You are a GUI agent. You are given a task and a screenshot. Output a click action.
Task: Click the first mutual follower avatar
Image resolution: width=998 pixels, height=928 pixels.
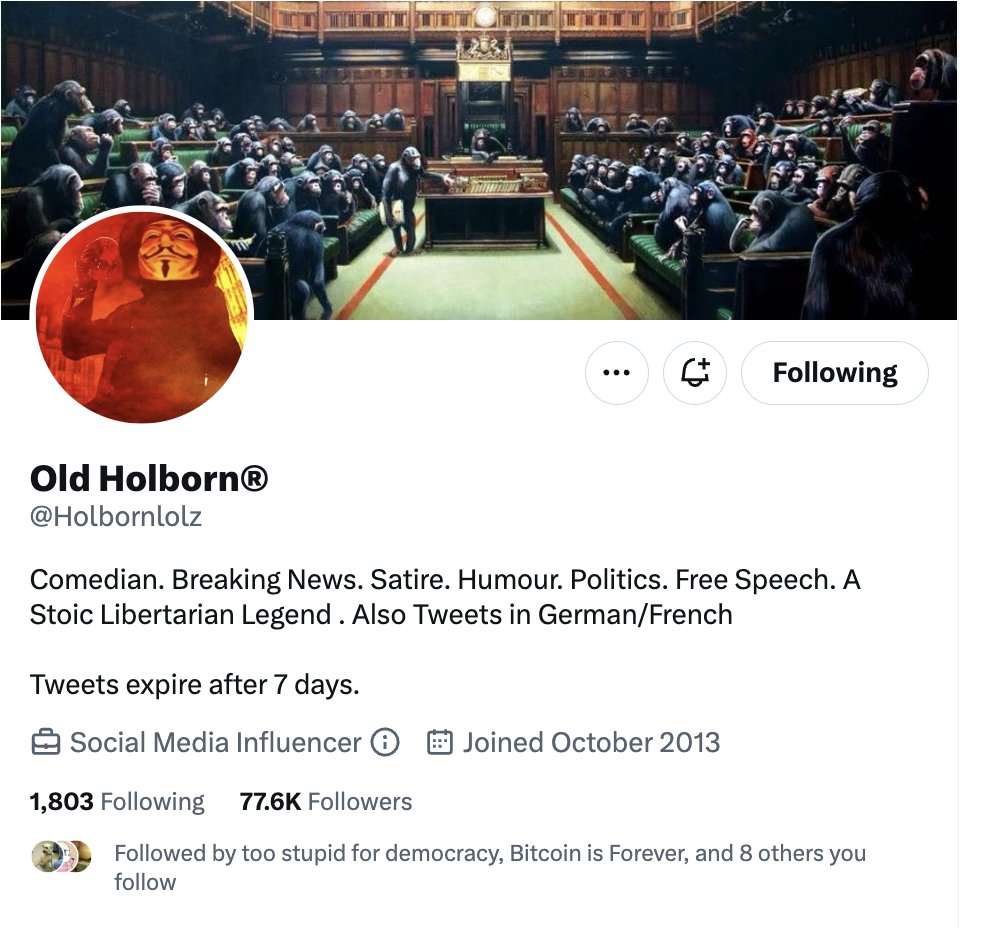point(45,856)
